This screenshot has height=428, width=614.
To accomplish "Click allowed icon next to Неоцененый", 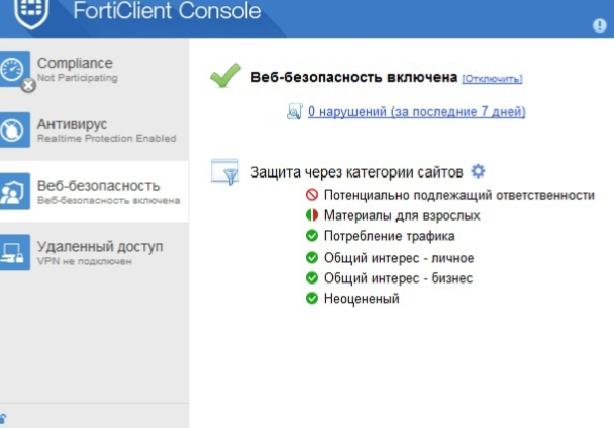I will (312, 298).
